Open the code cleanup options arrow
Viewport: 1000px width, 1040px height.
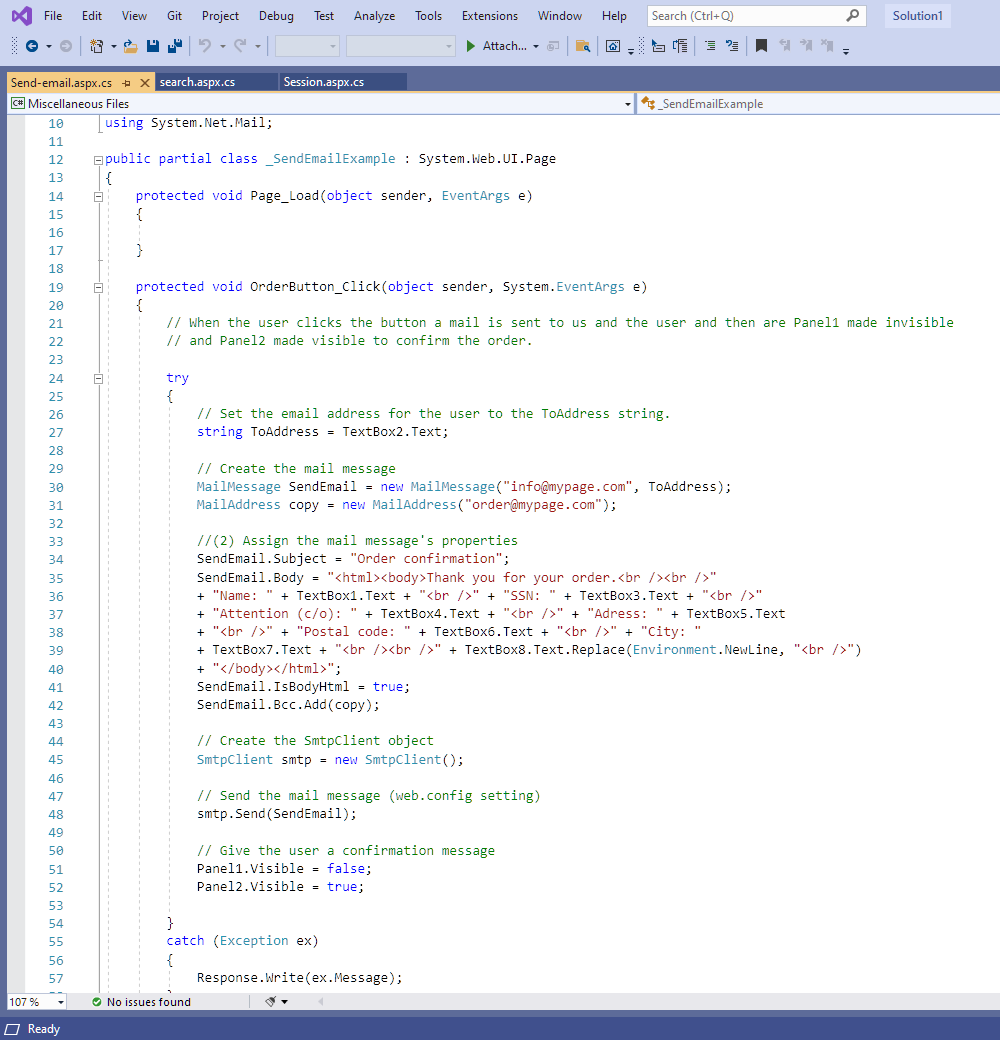click(284, 1002)
